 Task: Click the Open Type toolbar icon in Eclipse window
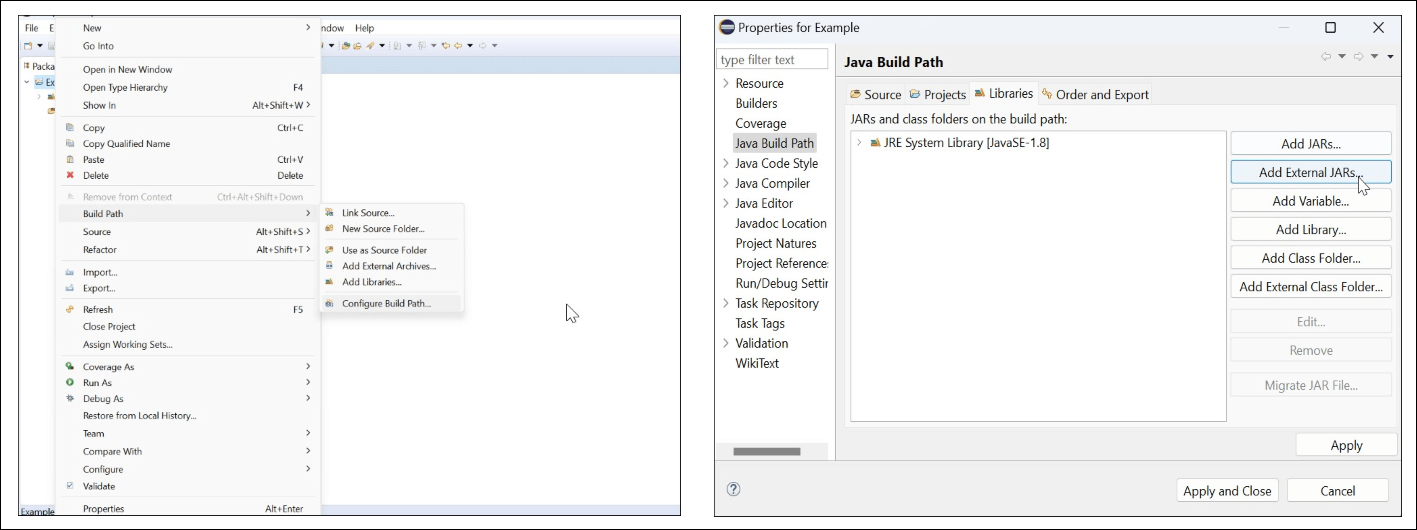pos(345,46)
